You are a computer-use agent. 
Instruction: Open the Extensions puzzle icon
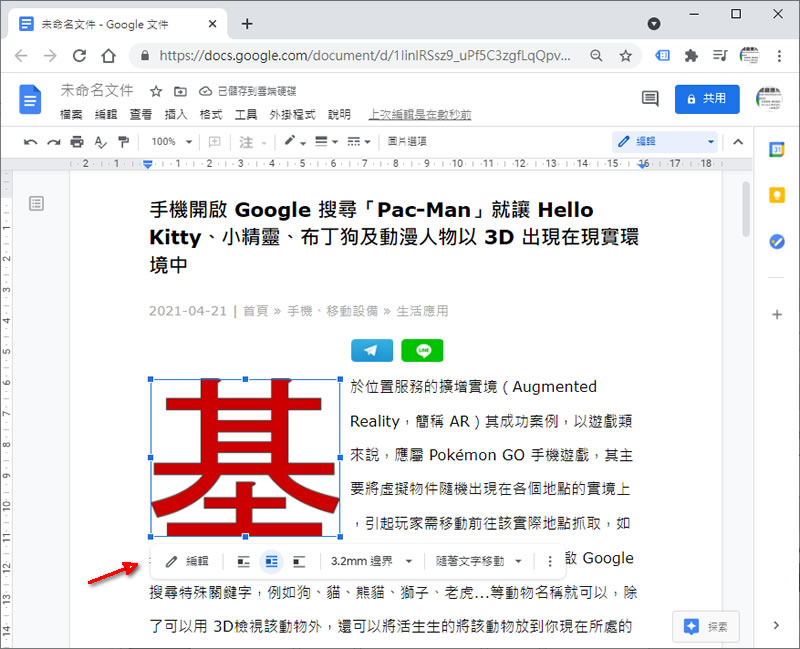point(691,55)
